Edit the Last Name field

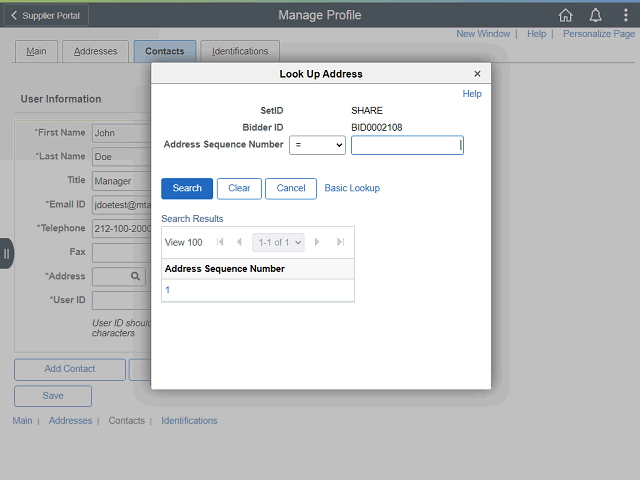click(122, 157)
